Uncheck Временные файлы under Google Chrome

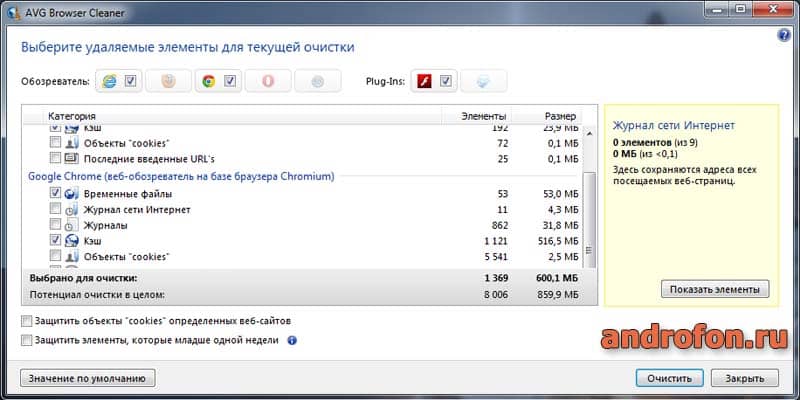click(56, 193)
